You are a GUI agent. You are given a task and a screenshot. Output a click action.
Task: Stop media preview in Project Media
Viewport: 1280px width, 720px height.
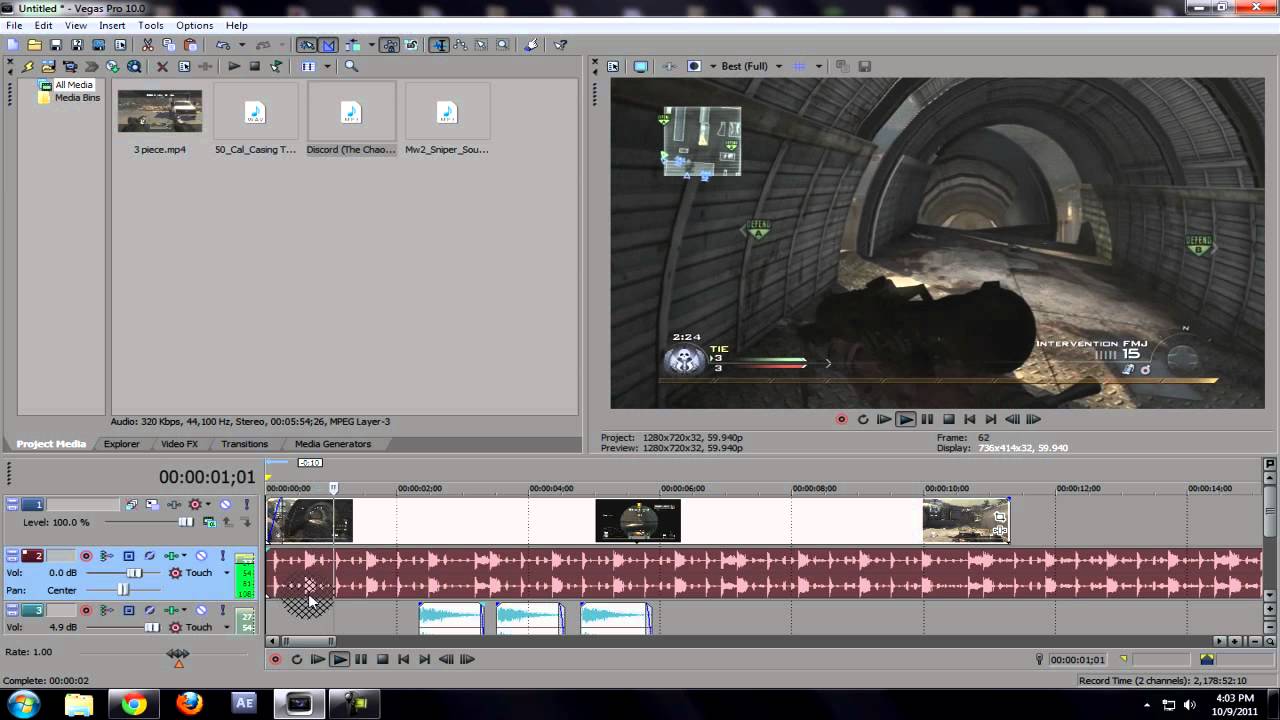click(255, 67)
